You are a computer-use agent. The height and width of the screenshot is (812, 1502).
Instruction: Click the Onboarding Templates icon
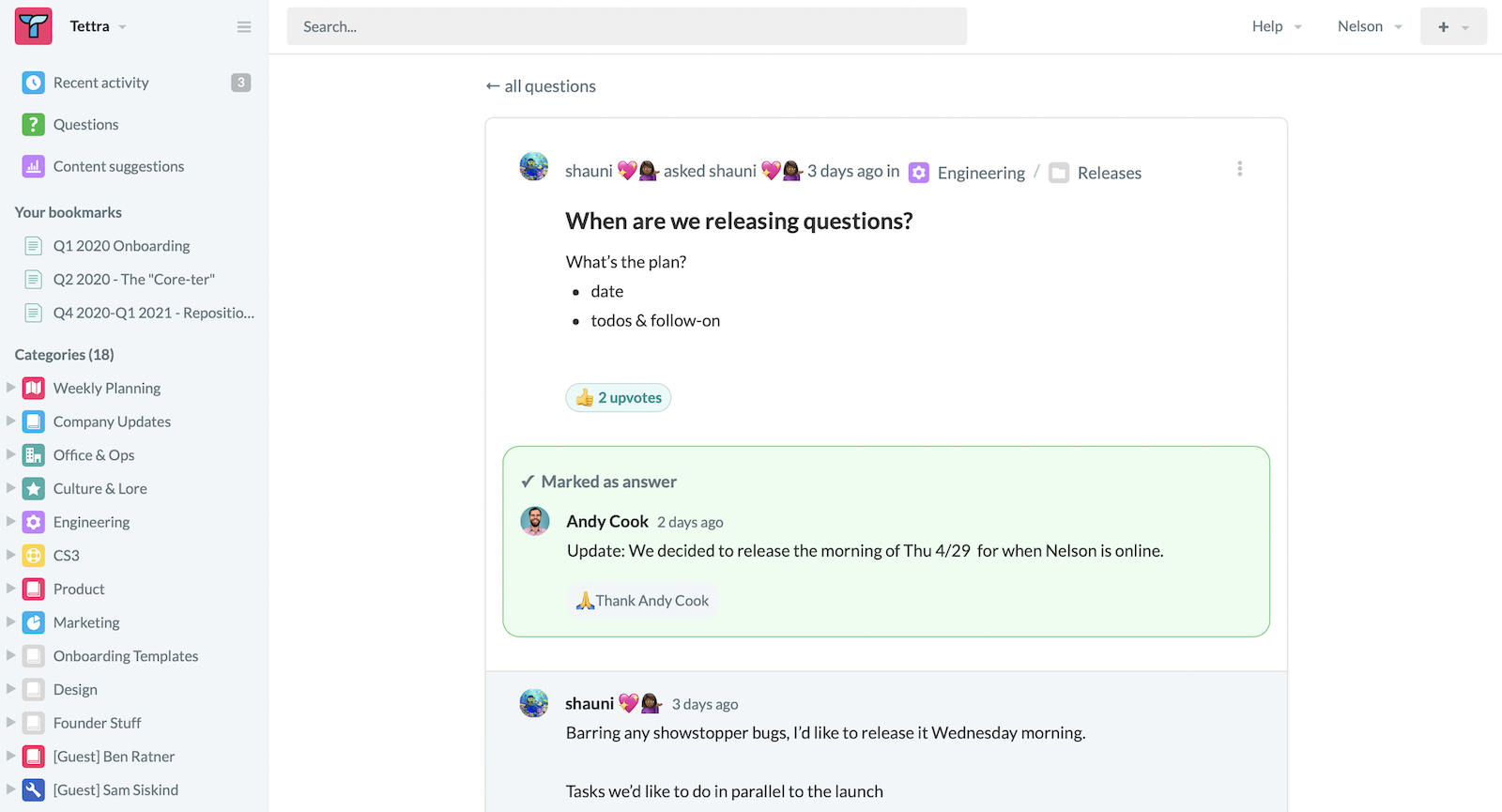(x=34, y=656)
